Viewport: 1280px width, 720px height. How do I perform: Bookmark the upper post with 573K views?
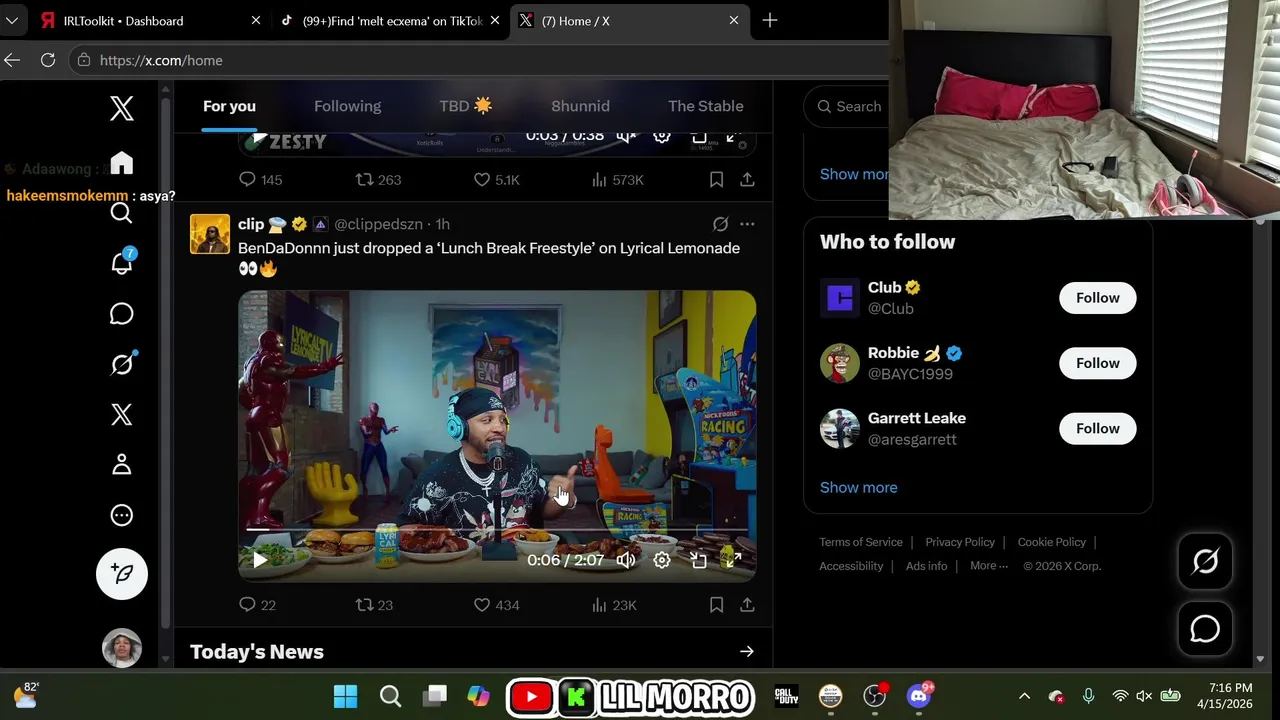pyautogui.click(x=716, y=180)
